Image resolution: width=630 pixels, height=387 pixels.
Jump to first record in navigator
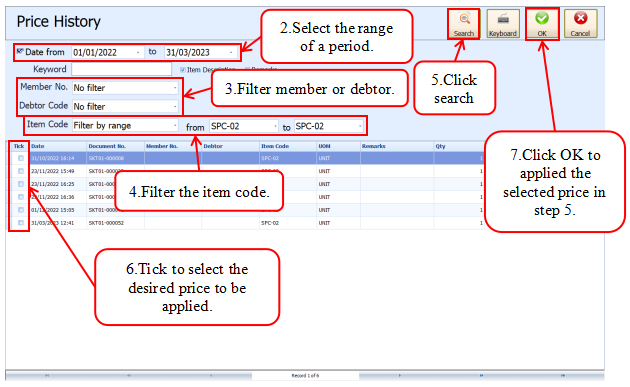point(47,375)
